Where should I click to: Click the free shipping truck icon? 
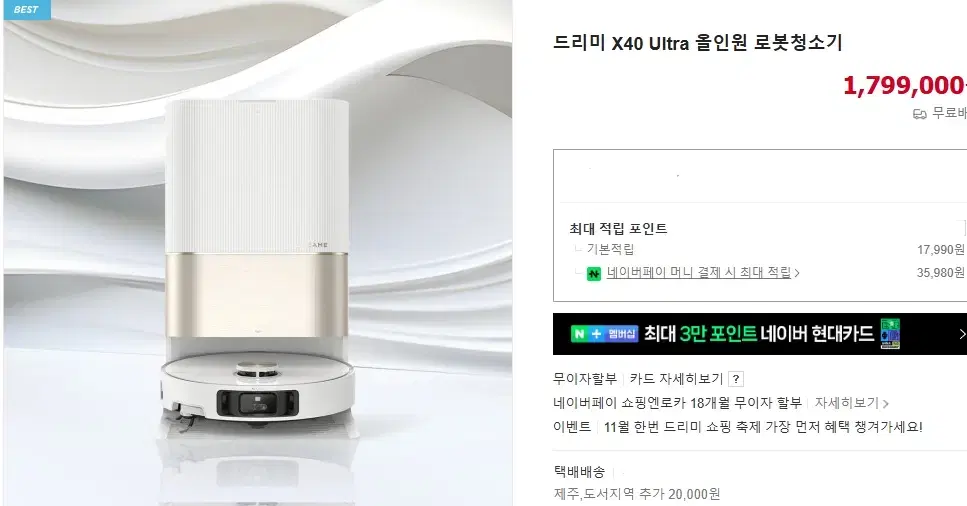pos(920,114)
